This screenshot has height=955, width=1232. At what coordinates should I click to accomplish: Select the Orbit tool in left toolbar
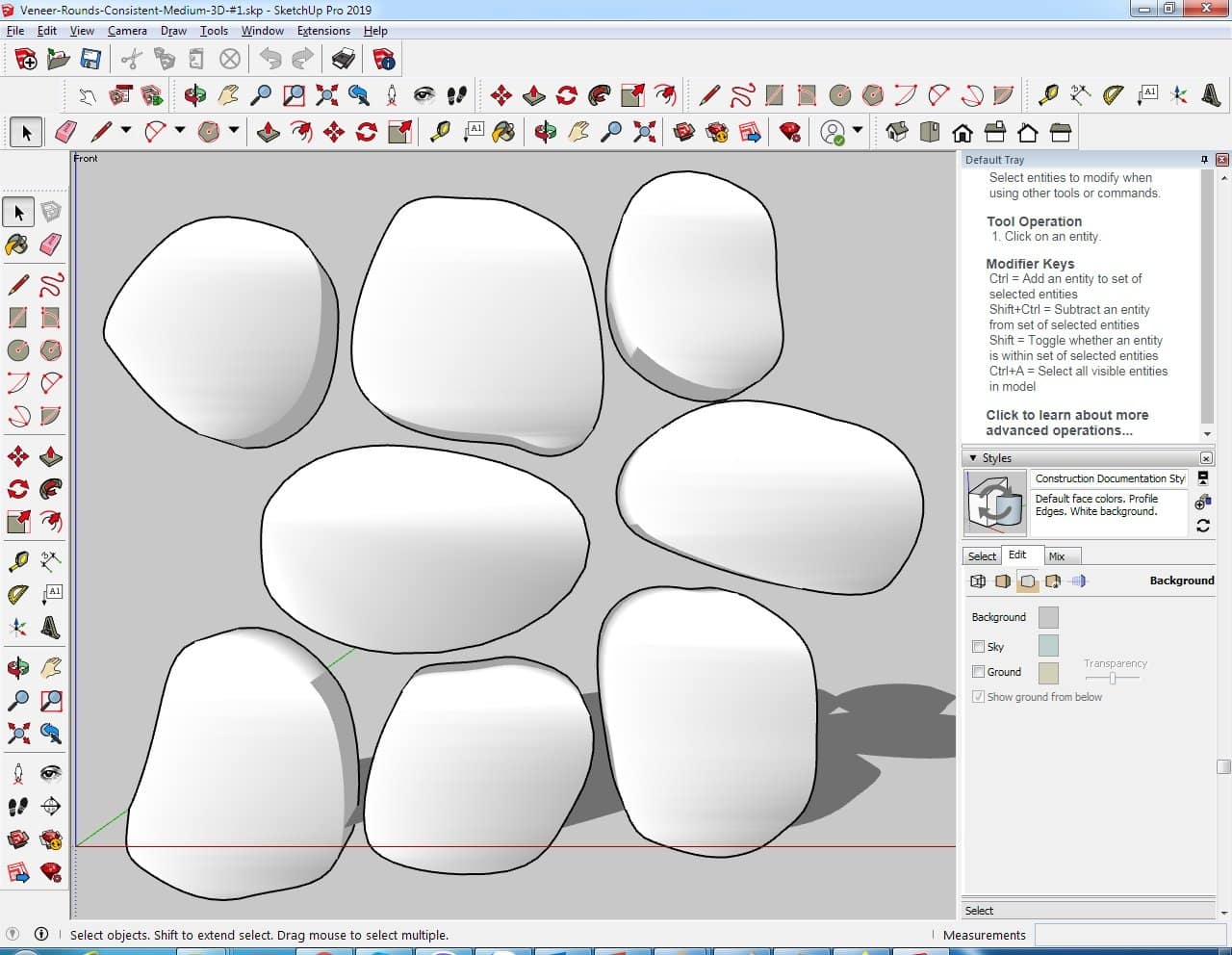(18, 667)
